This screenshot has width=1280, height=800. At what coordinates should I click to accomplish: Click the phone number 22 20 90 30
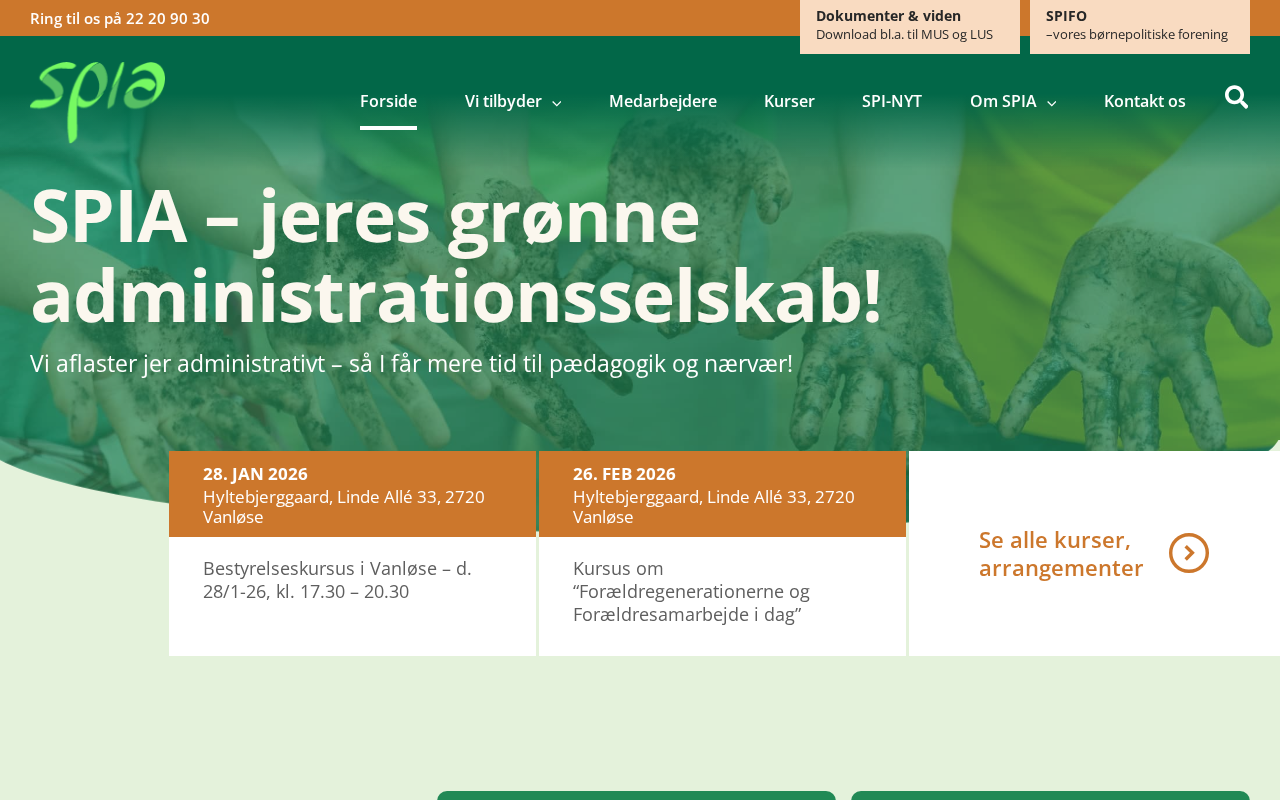168,18
